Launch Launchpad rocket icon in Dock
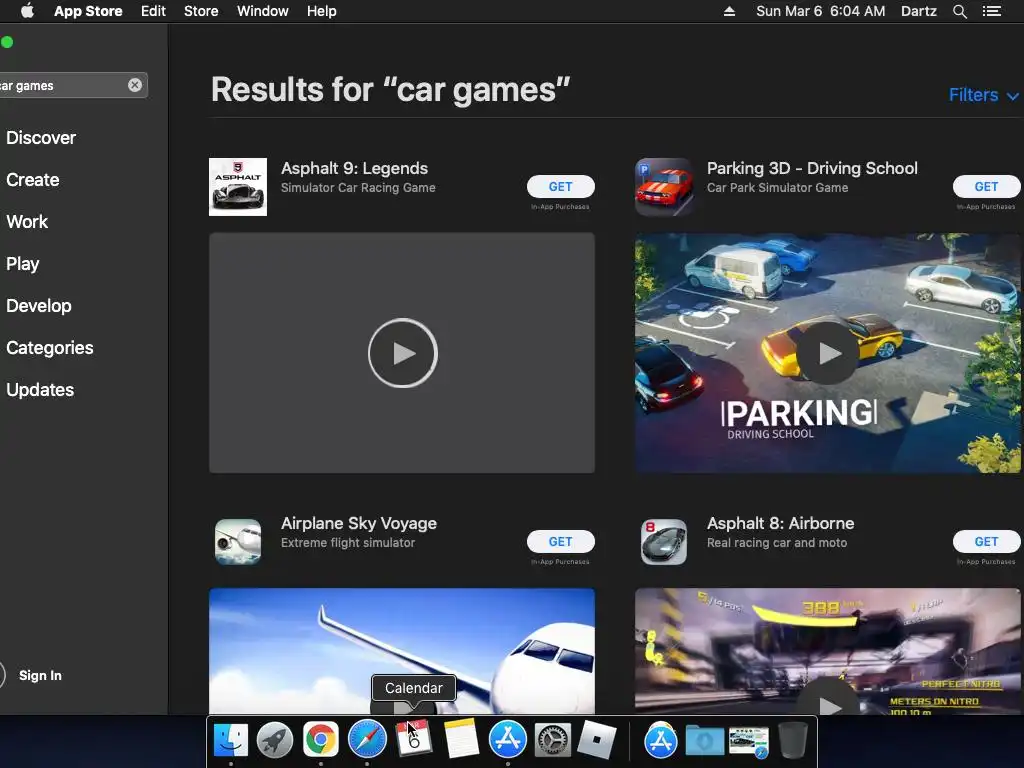The height and width of the screenshot is (768, 1024). coord(275,740)
